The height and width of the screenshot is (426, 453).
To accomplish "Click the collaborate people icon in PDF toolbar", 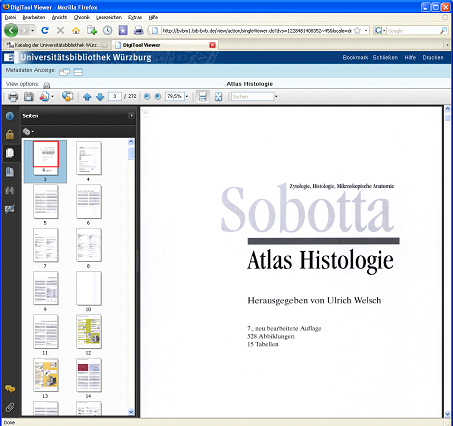I will (44, 97).
